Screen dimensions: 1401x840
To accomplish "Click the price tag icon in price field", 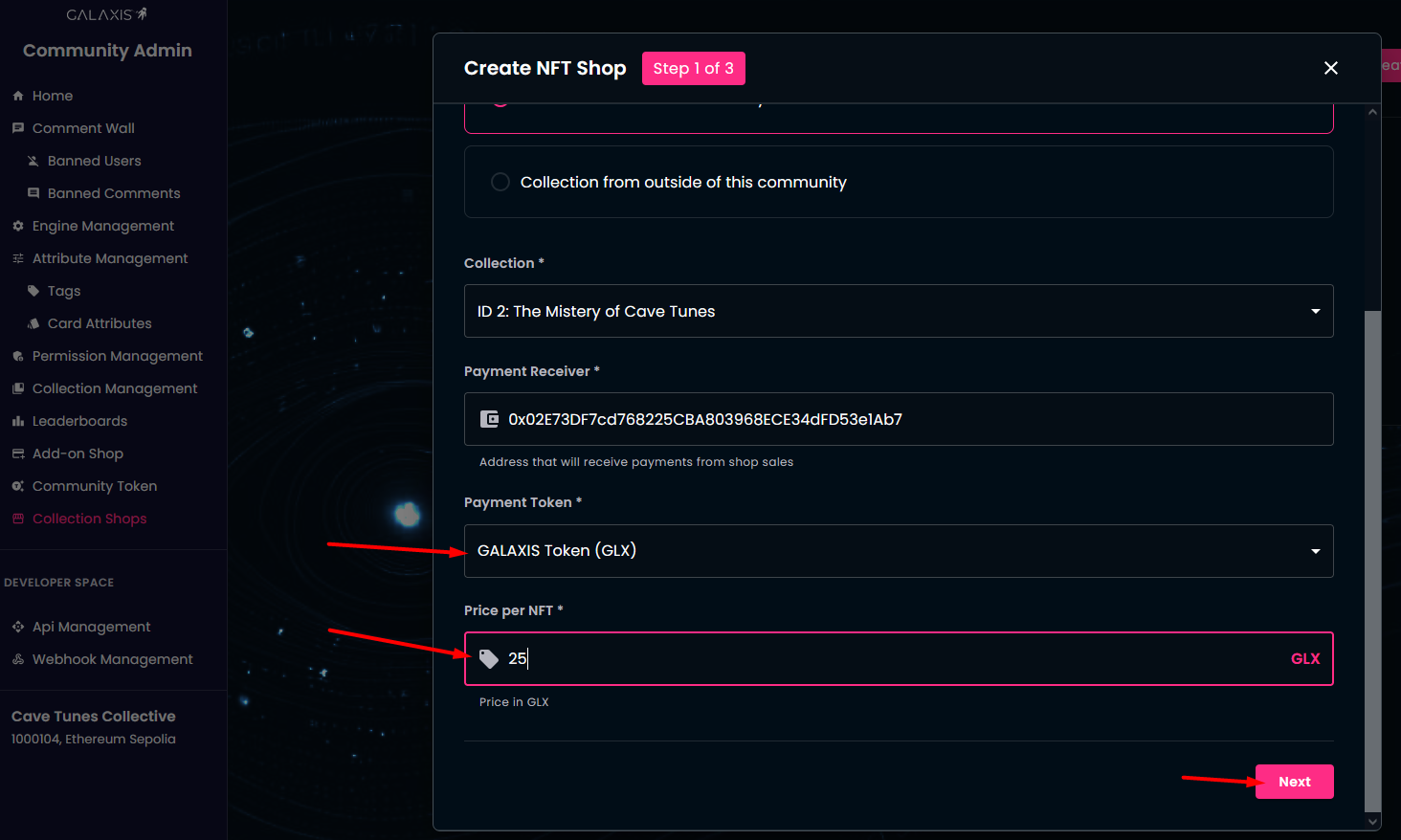I will pyautogui.click(x=489, y=658).
